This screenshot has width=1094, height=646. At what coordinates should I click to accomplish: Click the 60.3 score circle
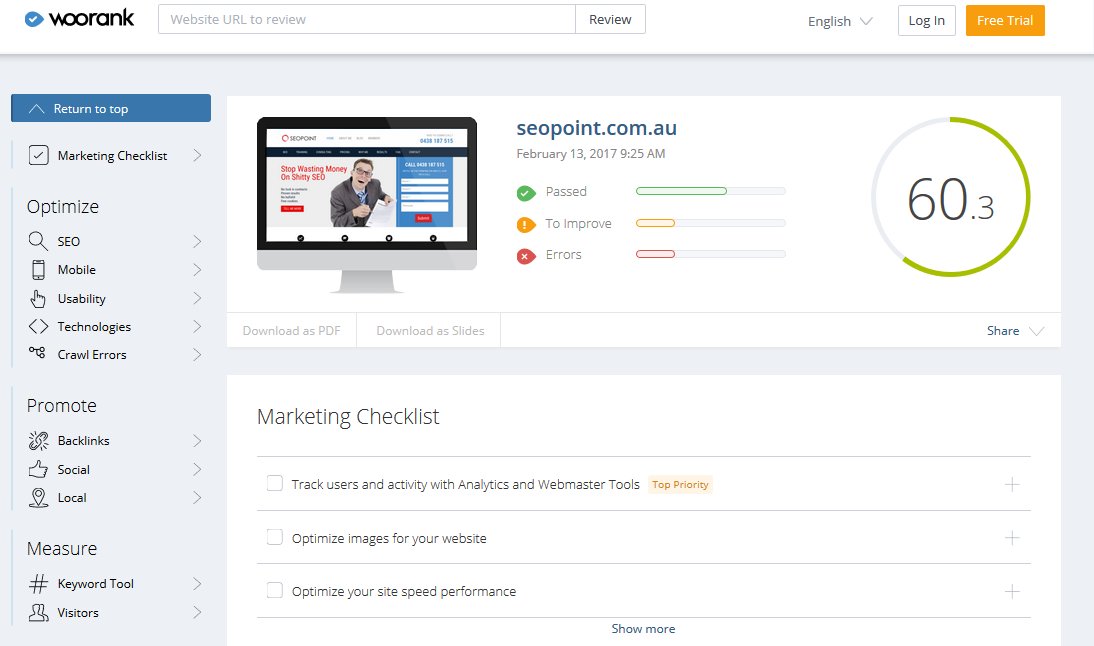tap(950, 197)
